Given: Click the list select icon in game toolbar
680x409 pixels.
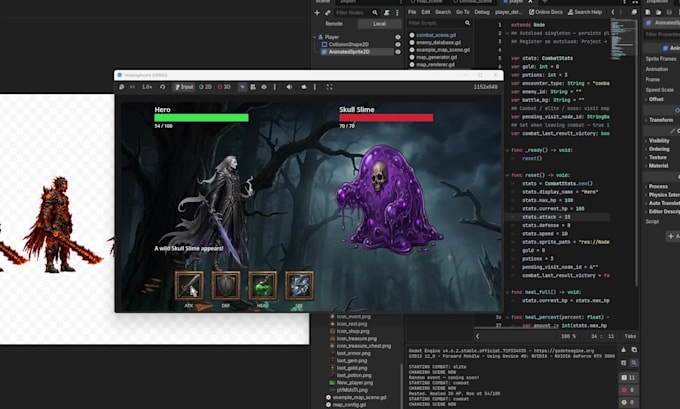Looking at the screenshot, I should tap(253, 87).
